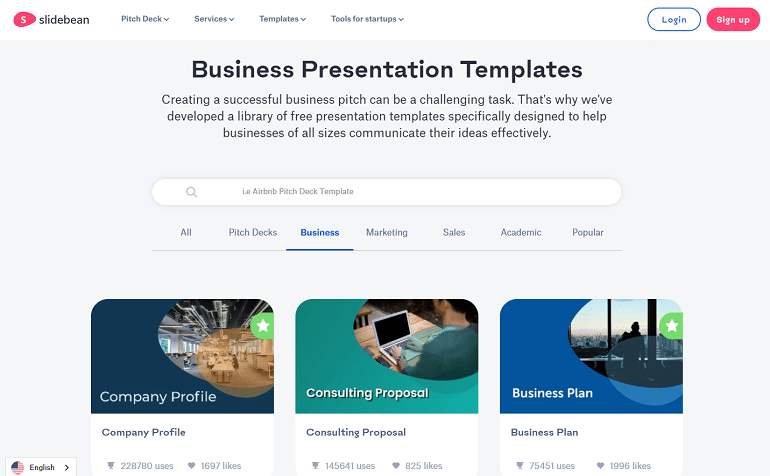Click the heart likes icon under Company Profile
Viewport: 770px width, 476px height.
tap(193, 465)
